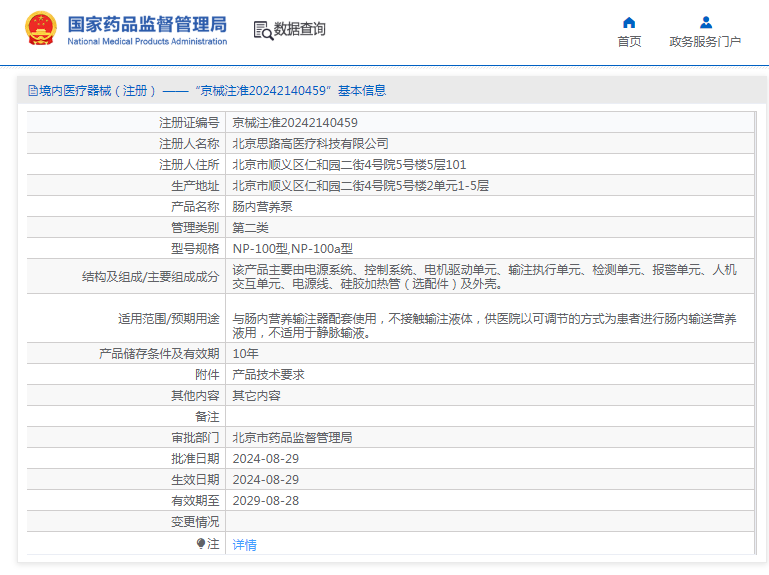
Task: Open the 详情 link
Action: pos(244,545)
